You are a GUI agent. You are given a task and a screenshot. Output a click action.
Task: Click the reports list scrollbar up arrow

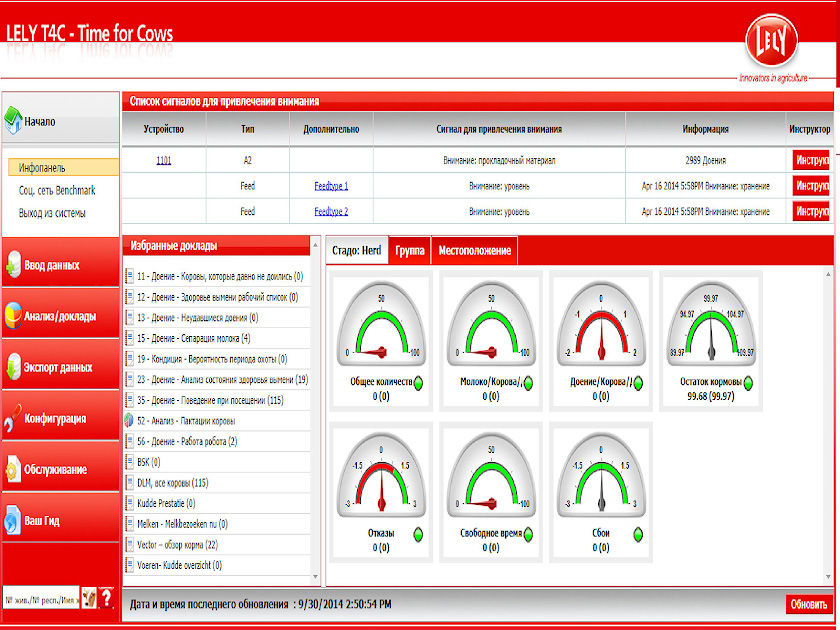(316, 245)
